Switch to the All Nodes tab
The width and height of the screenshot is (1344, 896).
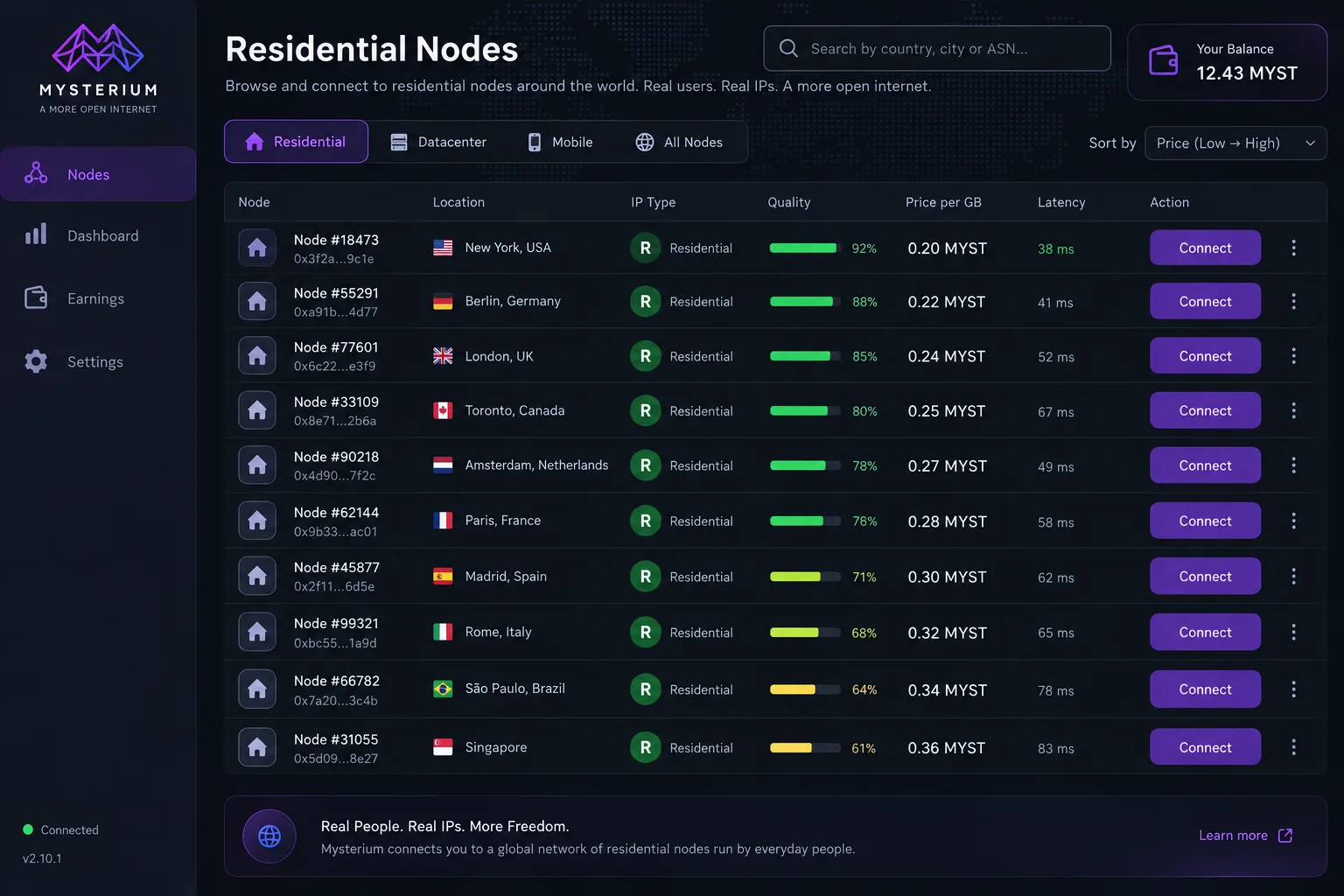[679, 142]
